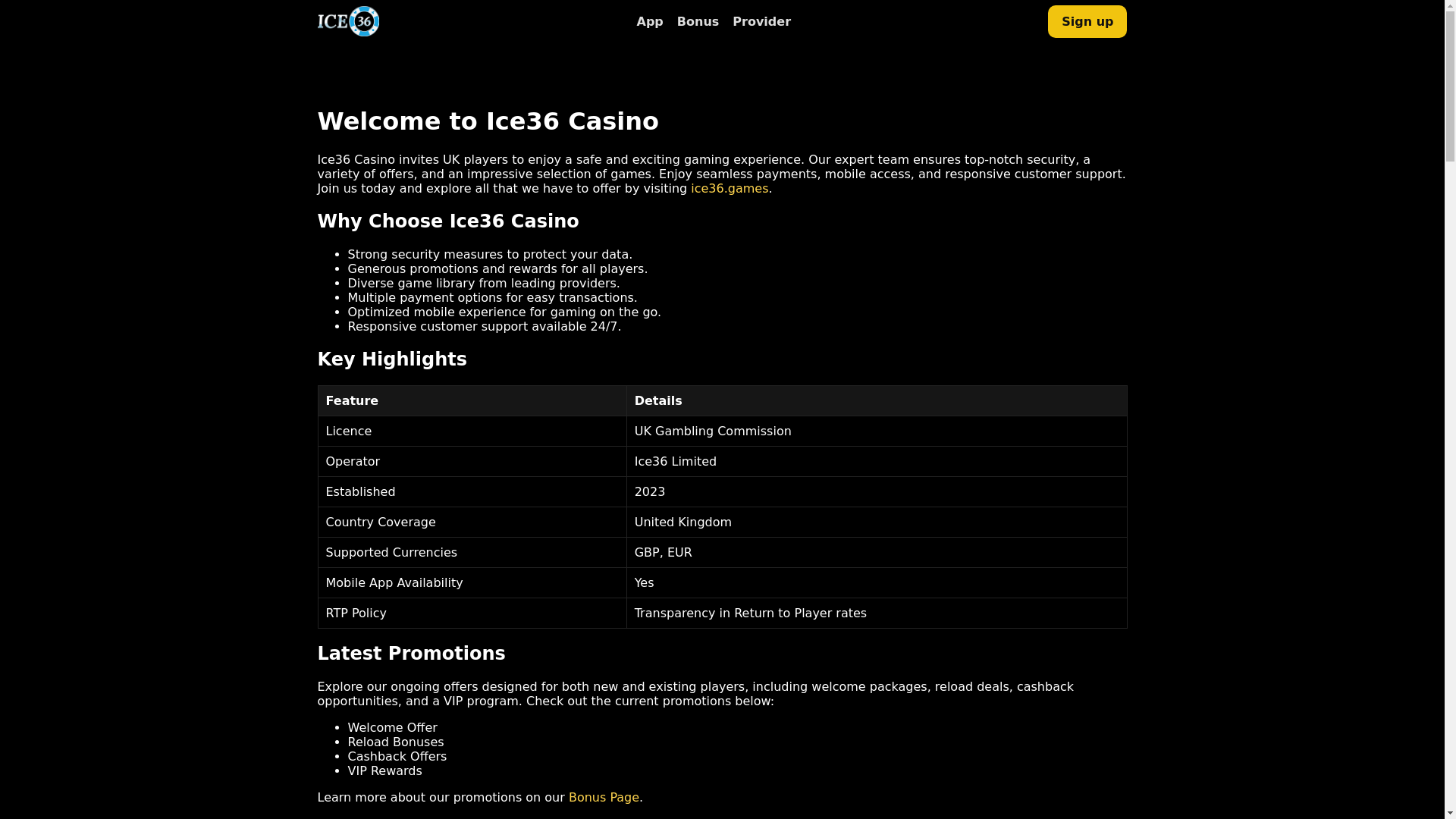1456x819 pixels.
Task: Click the 'Licence' table cell
Action: click(x=472, y=431)
